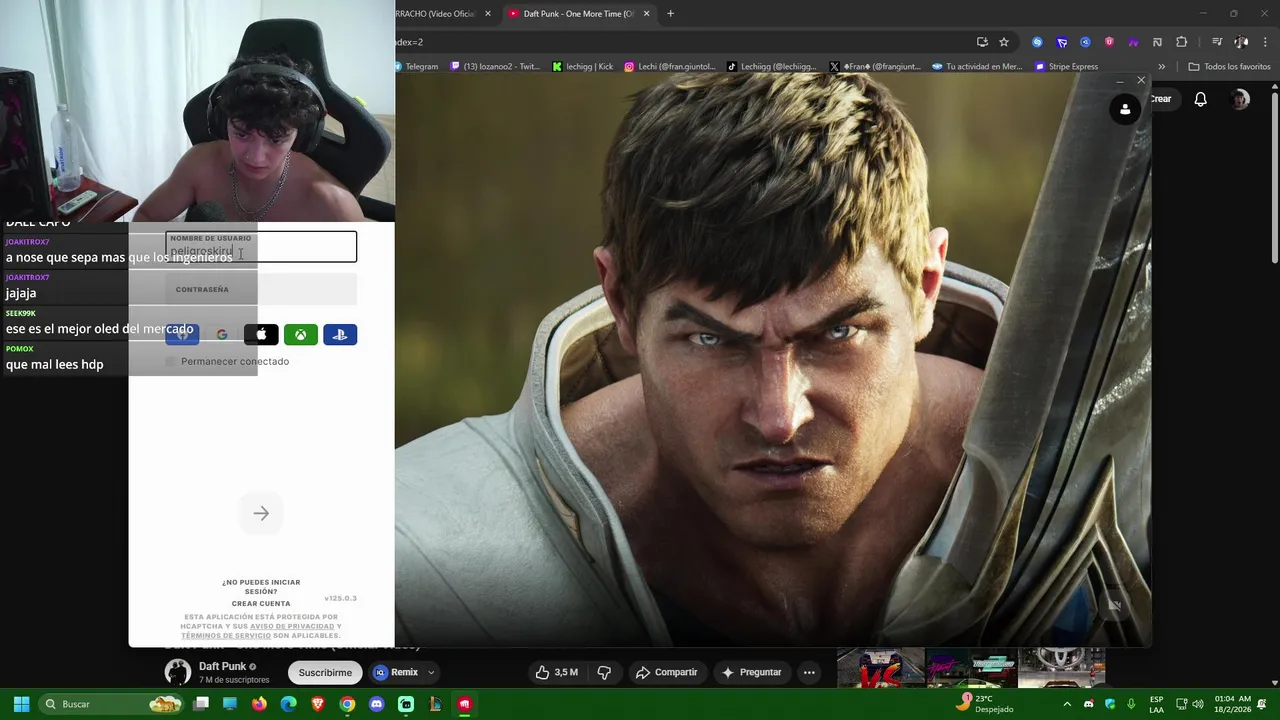This screenshot has width=1280, height=720.
Task: Click the taskbar Buscar search box
Action: 111,704
